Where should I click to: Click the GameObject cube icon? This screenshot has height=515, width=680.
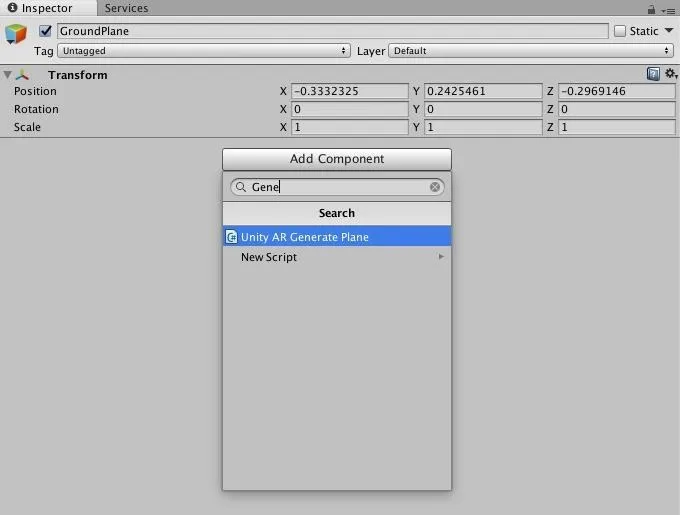[16, 34]
